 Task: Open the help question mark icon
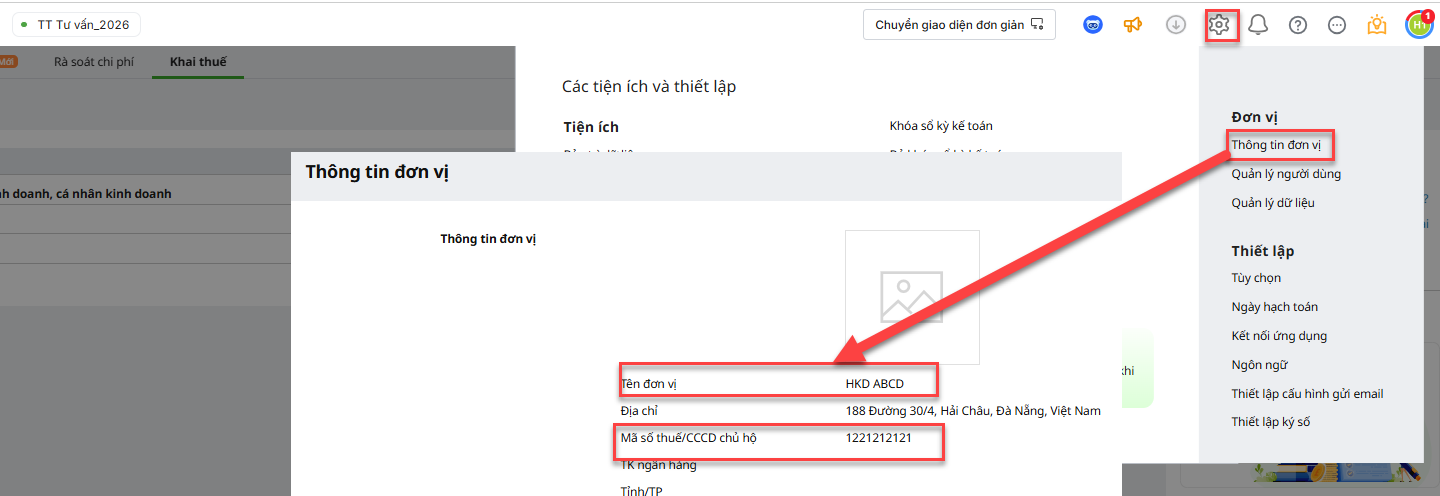[1298, 25]
